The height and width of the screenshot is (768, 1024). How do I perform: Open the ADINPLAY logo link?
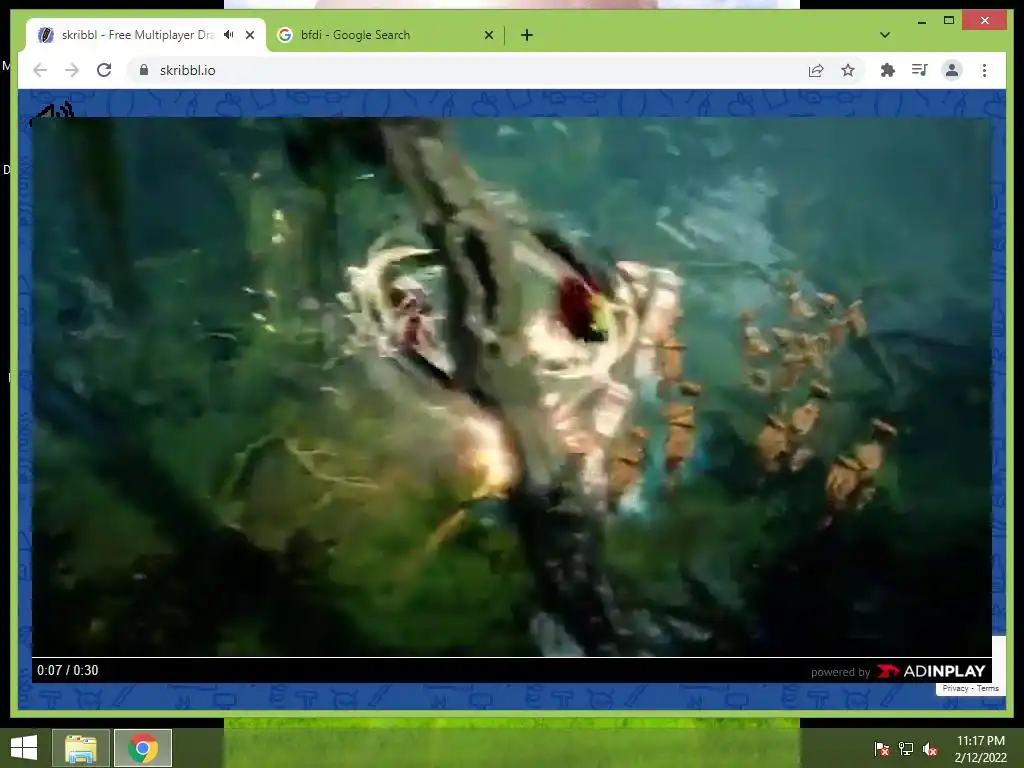coord(931,671)
